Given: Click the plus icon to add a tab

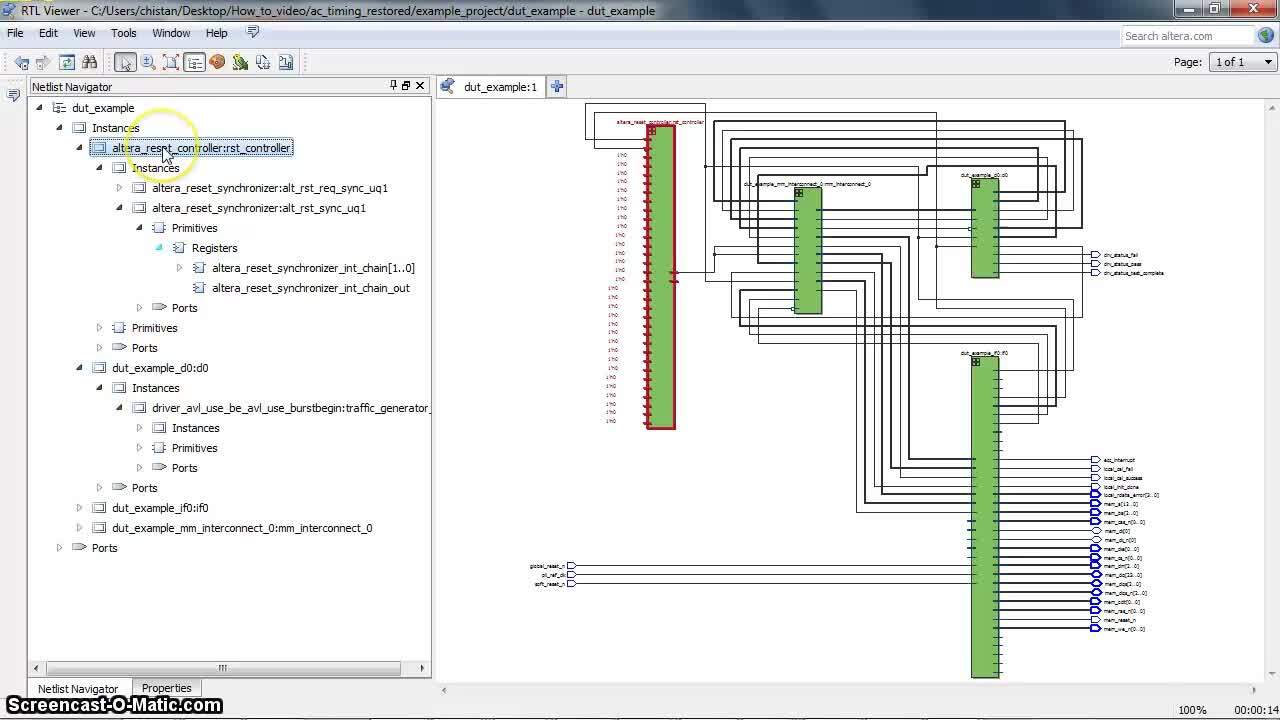Looking at the screenshot, I should click(x=557, y=87).
